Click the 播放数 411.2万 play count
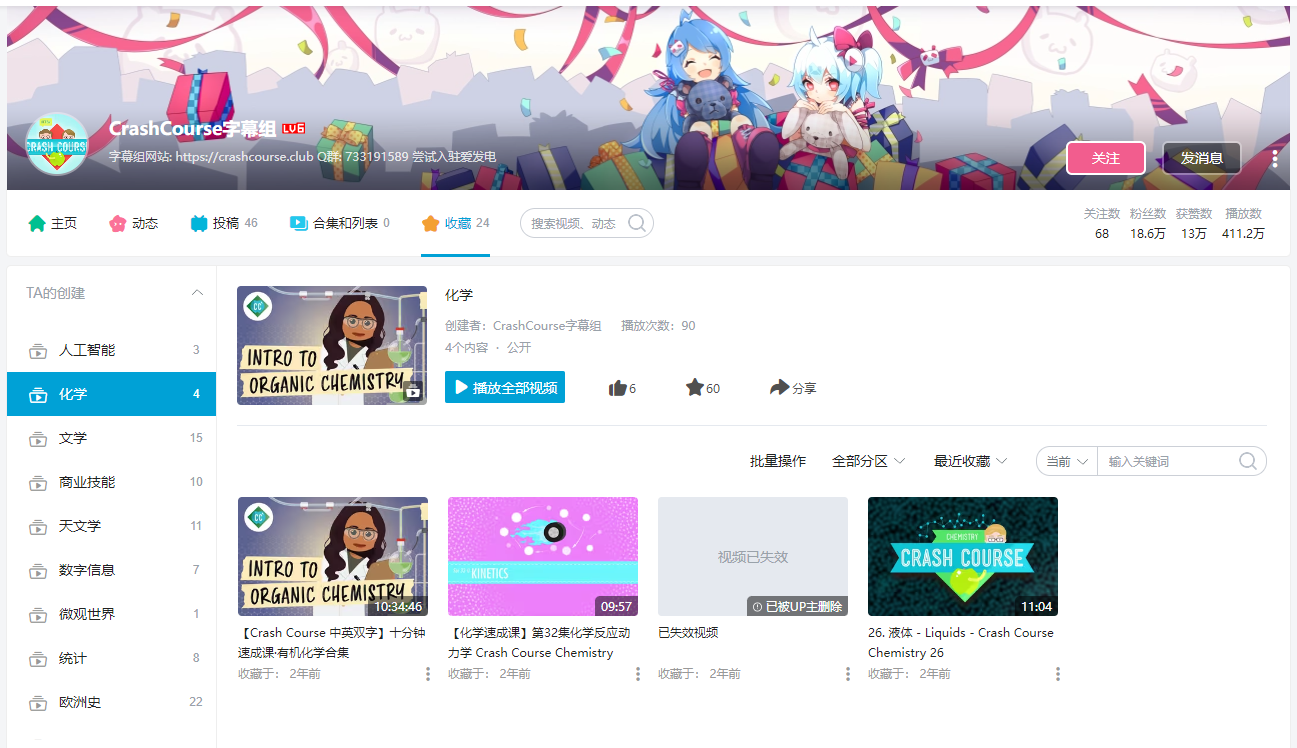Viewport: 1297px width, 748px height. 1243,224
